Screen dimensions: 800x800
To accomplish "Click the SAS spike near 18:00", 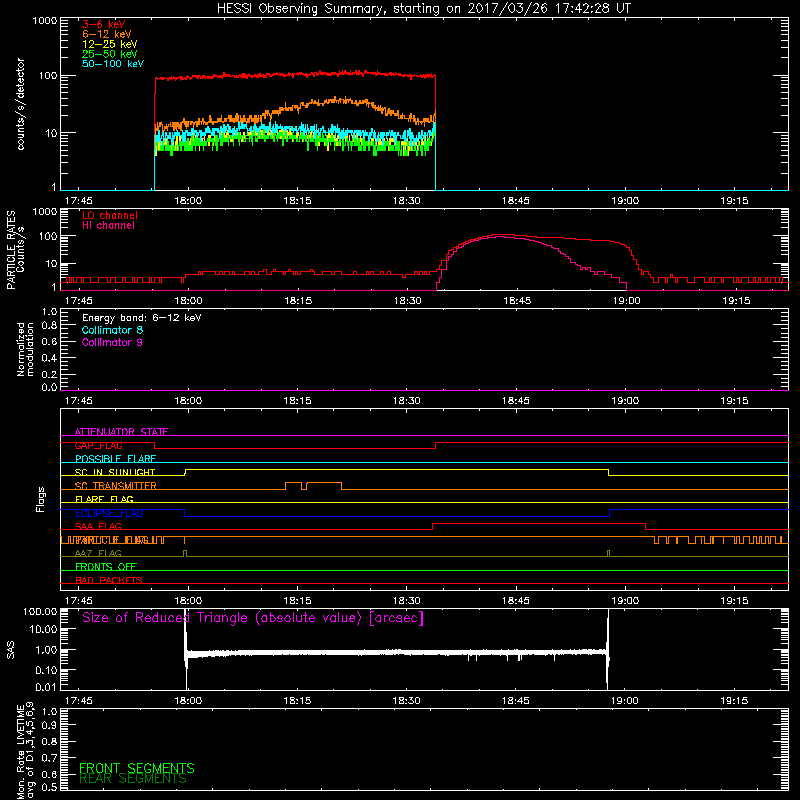I will pyautogui.click(x=186, y=649).
